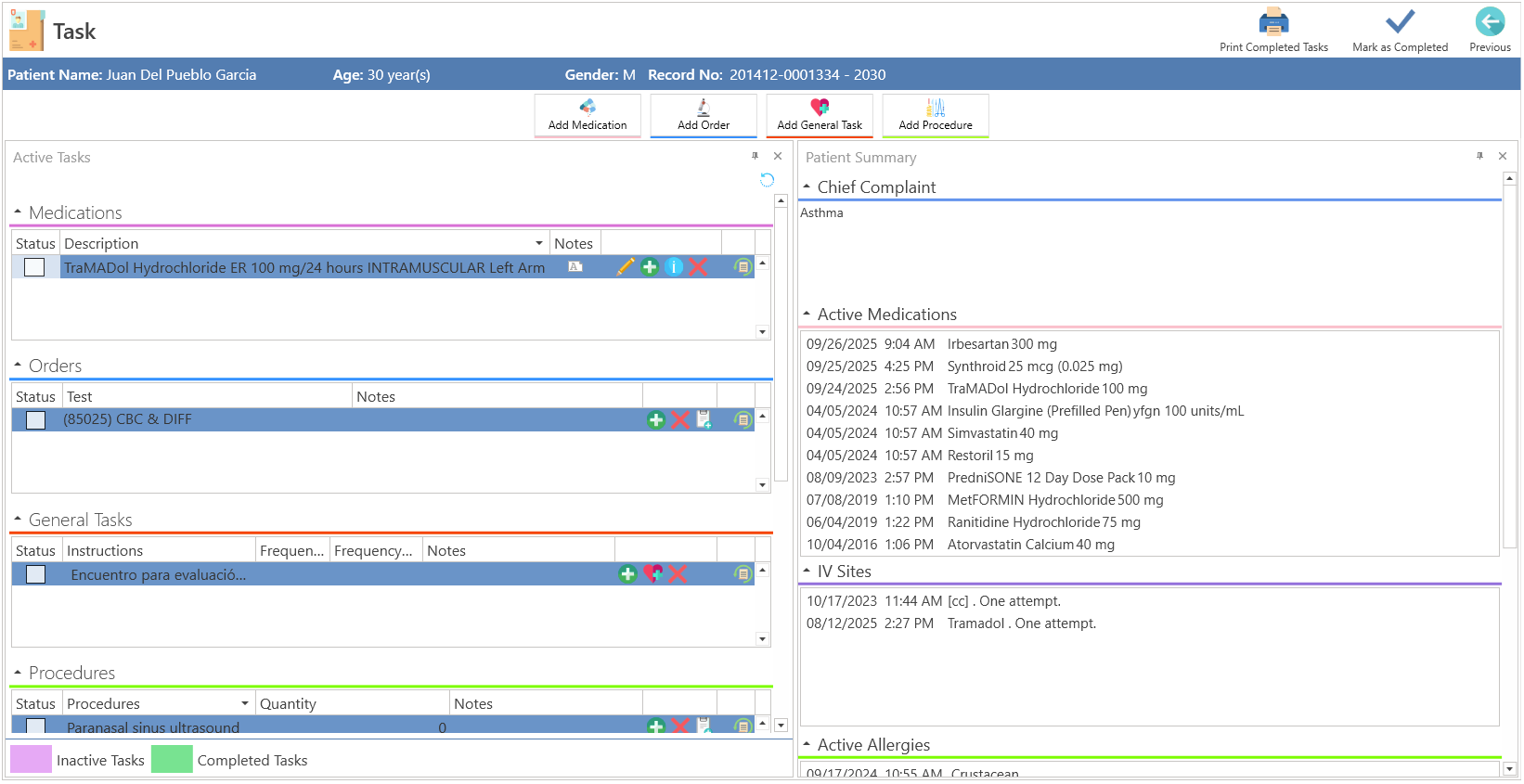Collapse Chief Complaint section
This screenshot has width=1524, height=784.
pos(807,186)
